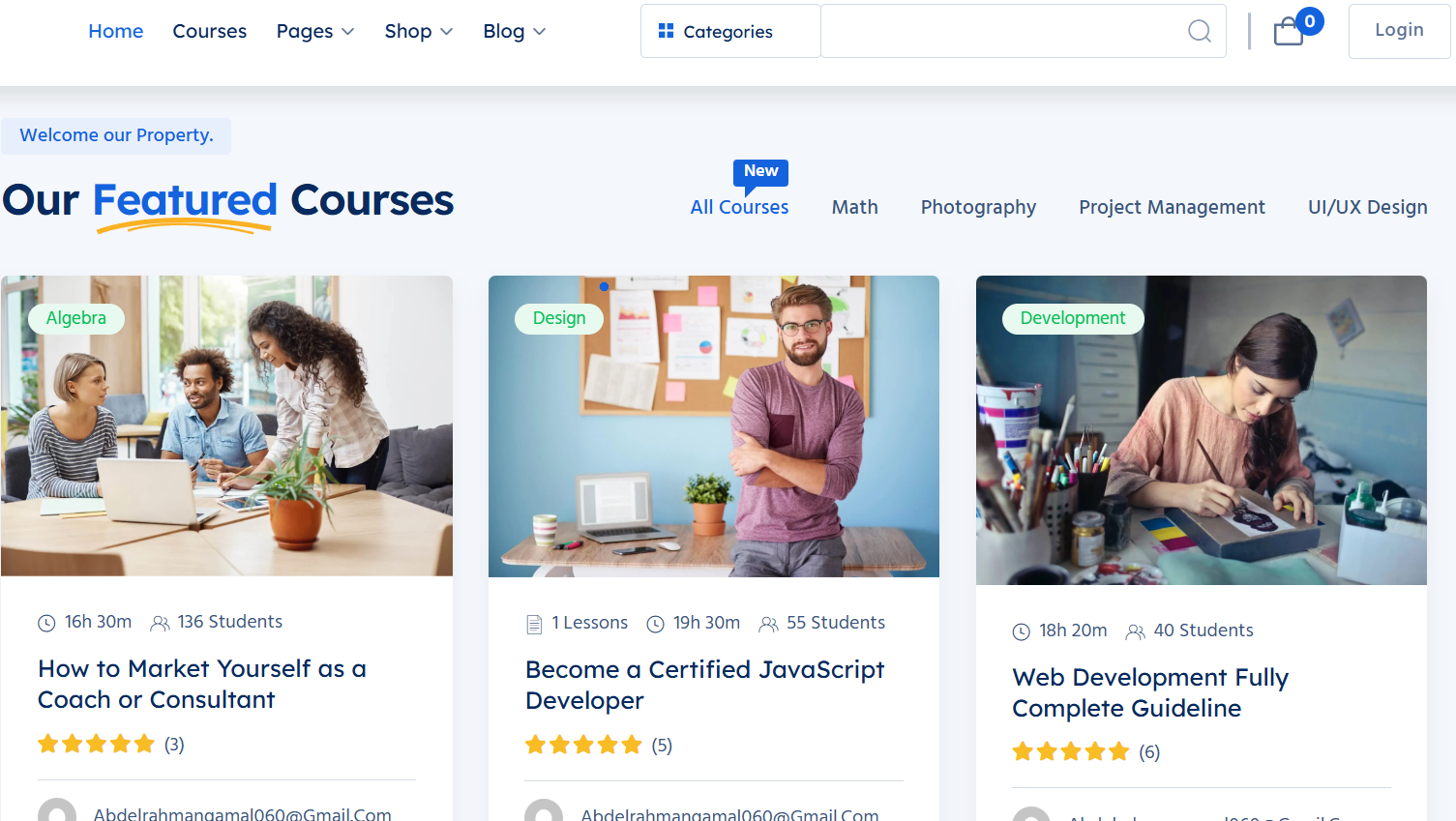Image resolution: width=1456 pixels, height=821 pixels.
Task: Open the shopping cart icon
Action: pyautogui.click(x=1289, y=32)
